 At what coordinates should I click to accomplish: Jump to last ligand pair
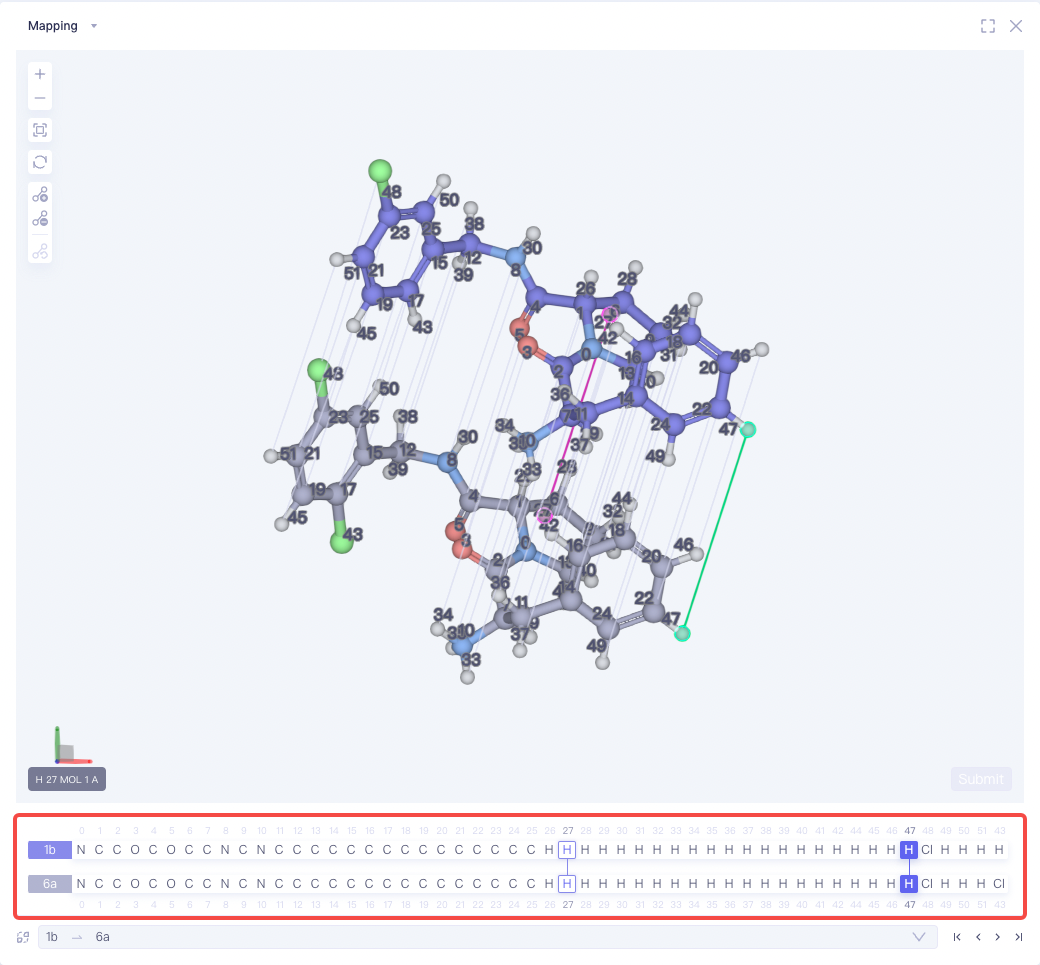point(1018,937)
